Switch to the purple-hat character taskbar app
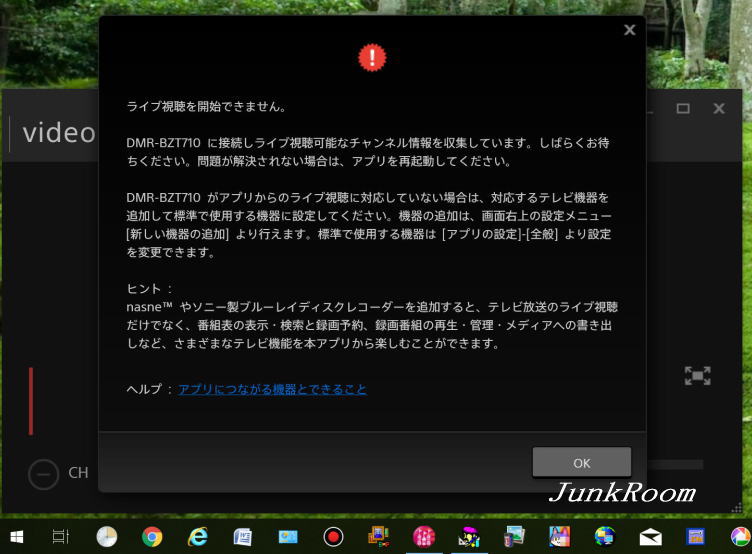This screenshot has height=554, width=752. coord(469,537)
